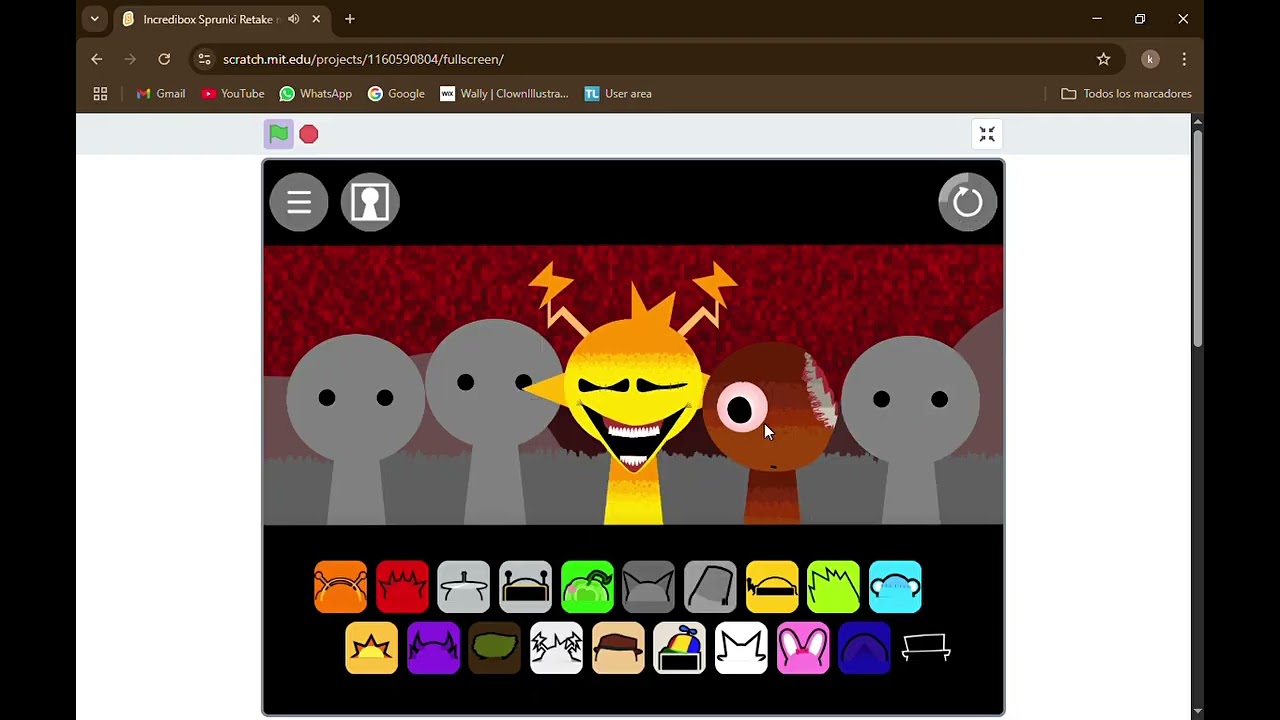1280x720 pixels.
Task: Open the Chrome three-dot menu
Action: coord(1184,59)
